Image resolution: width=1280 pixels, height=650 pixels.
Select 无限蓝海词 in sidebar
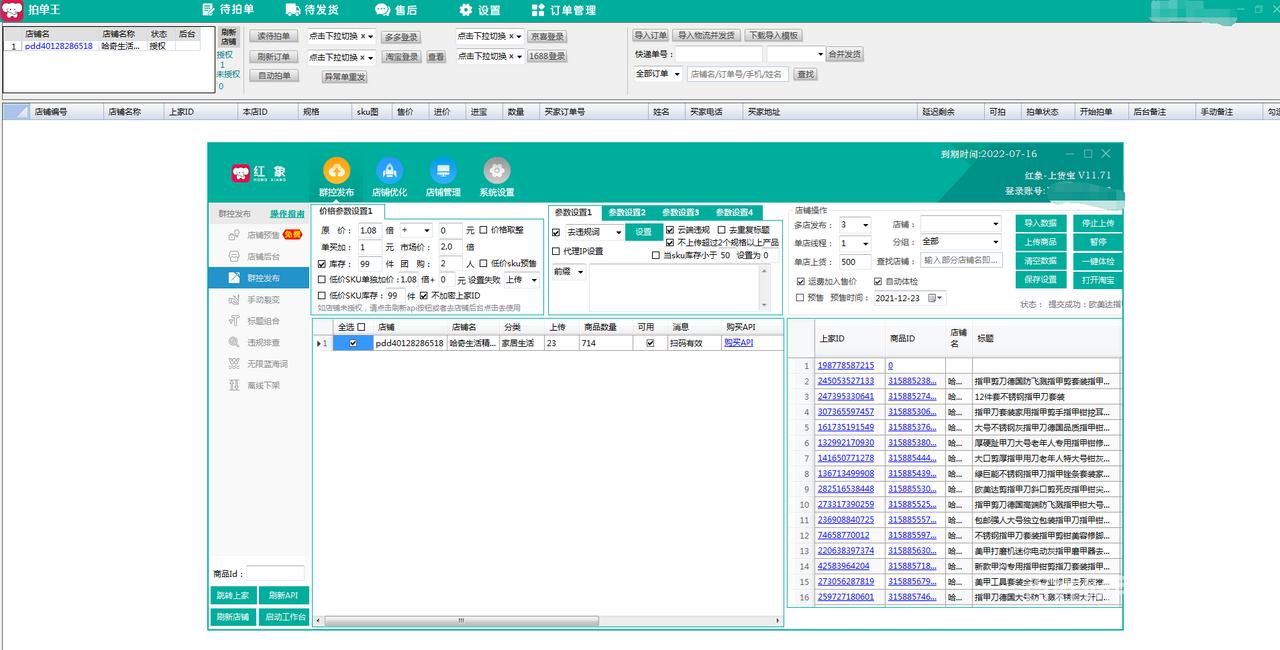coord(259,363)
